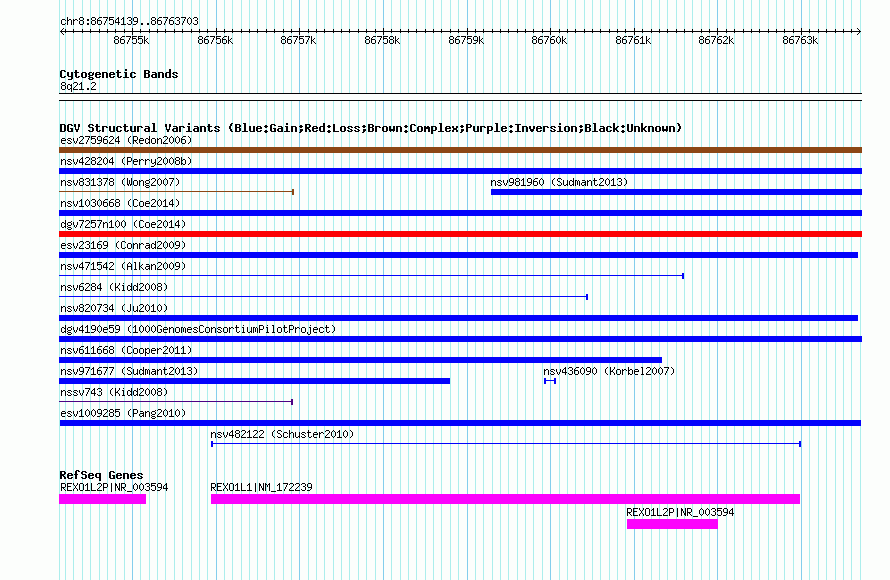The width and height of the screenshot is (890, 580).
Task: Select esv23169 (Conrad2009) label
Action: [123, 245]
